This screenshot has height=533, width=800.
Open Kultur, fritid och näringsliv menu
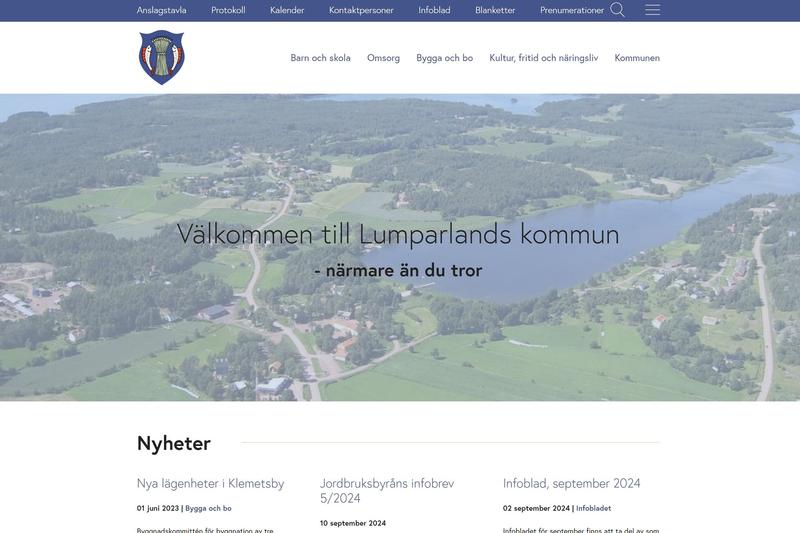[543, 58]
